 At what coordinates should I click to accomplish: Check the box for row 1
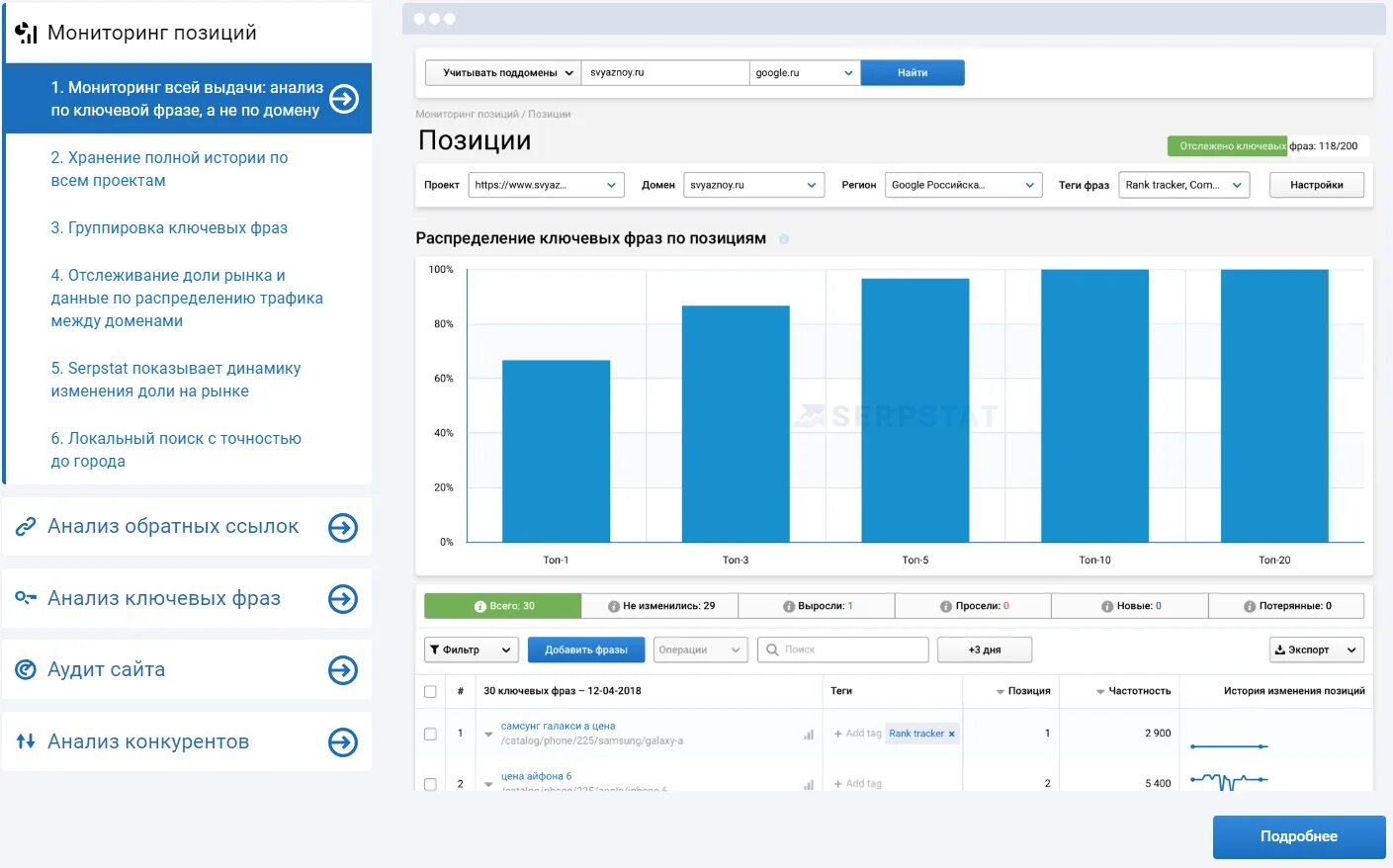430,734
